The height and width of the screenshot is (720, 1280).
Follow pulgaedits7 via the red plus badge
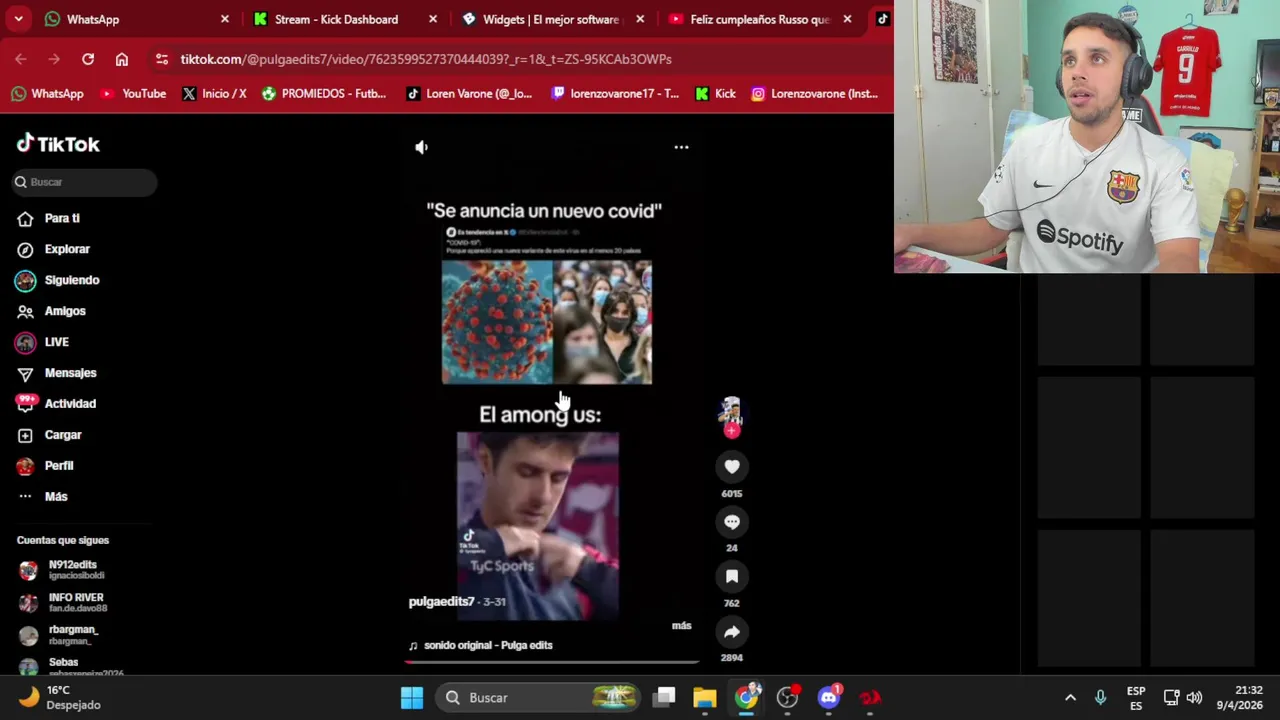coord(732,431)
